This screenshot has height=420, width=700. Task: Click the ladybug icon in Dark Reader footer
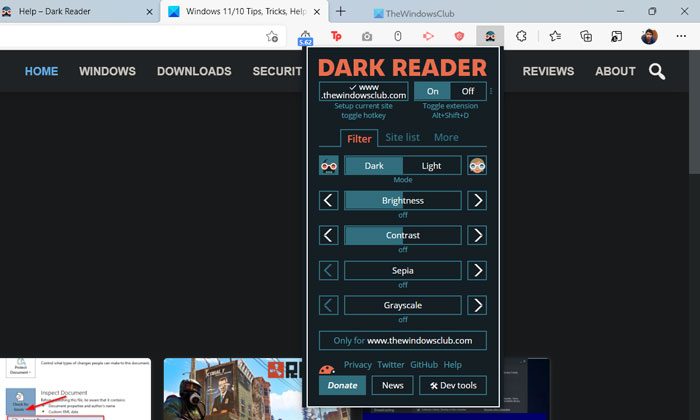[327, 370]
